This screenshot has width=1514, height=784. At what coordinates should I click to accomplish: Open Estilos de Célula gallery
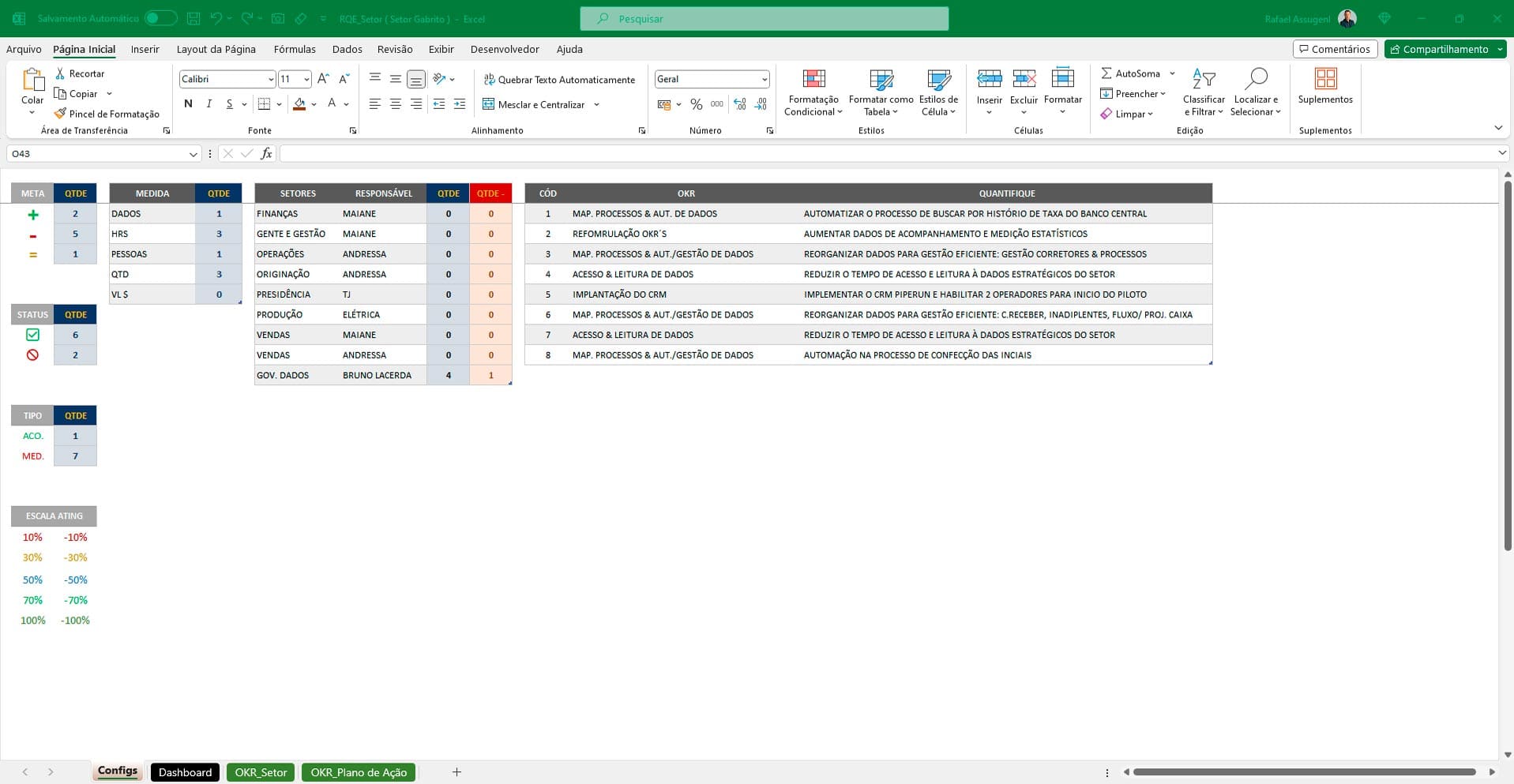tap(938, 92)
